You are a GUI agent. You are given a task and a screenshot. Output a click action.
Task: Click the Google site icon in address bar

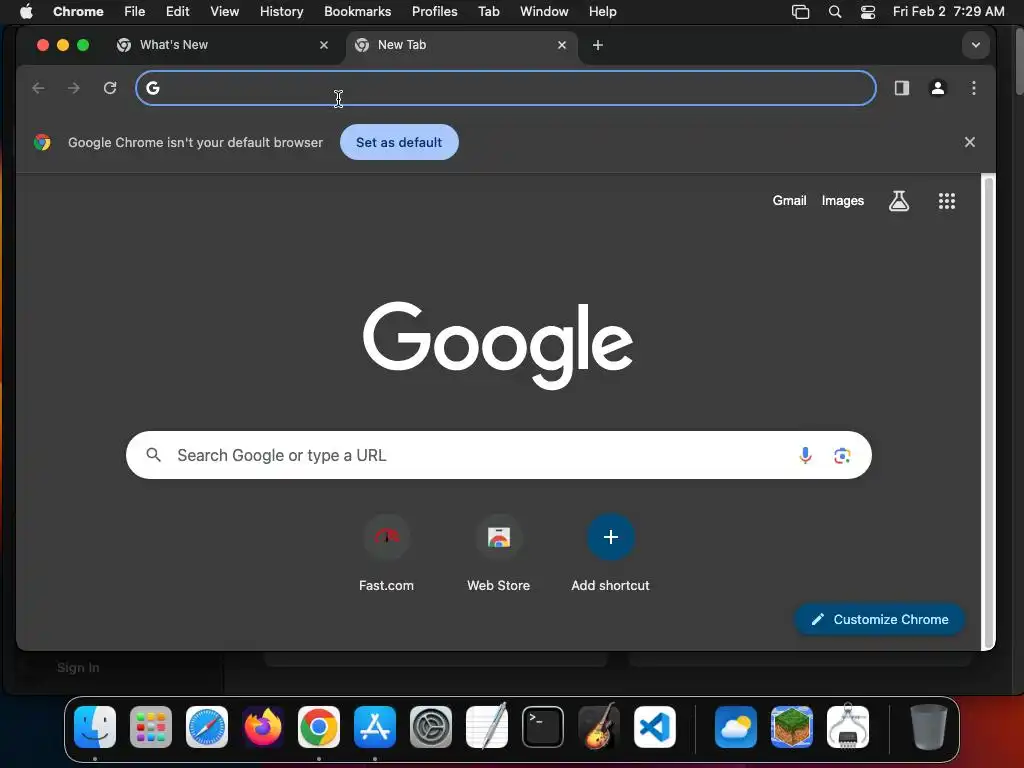pos(153,88)
